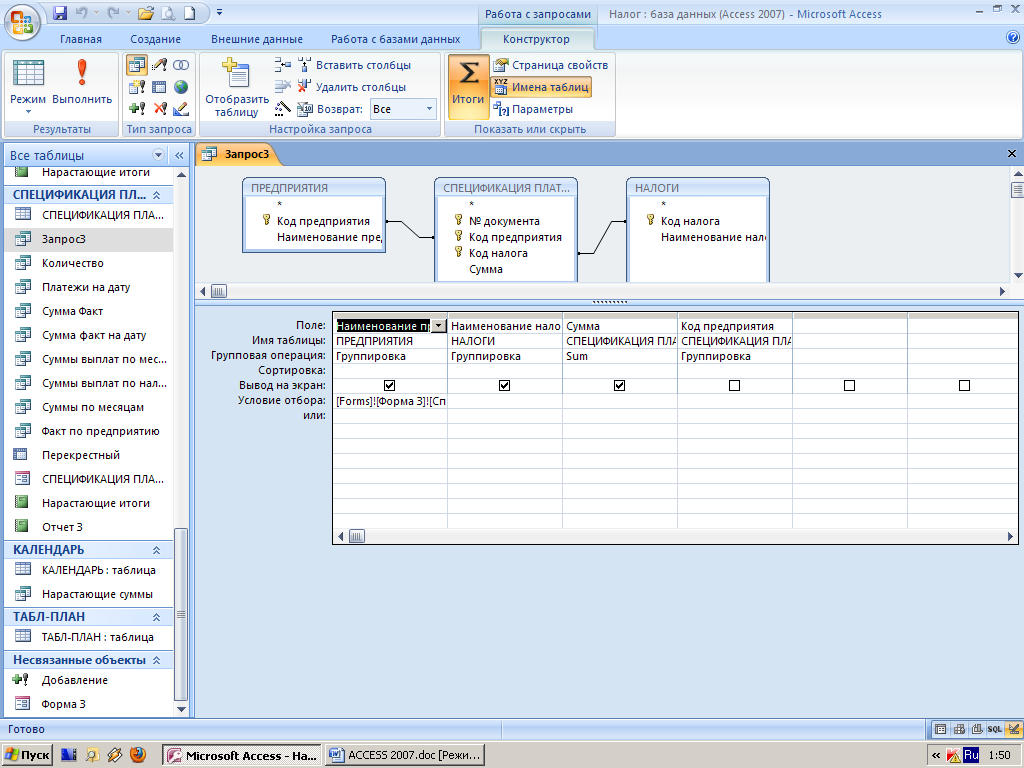Open Параметры query parameters
The height and width of the screenshot is (768, 1024).
tap(533, 109)
